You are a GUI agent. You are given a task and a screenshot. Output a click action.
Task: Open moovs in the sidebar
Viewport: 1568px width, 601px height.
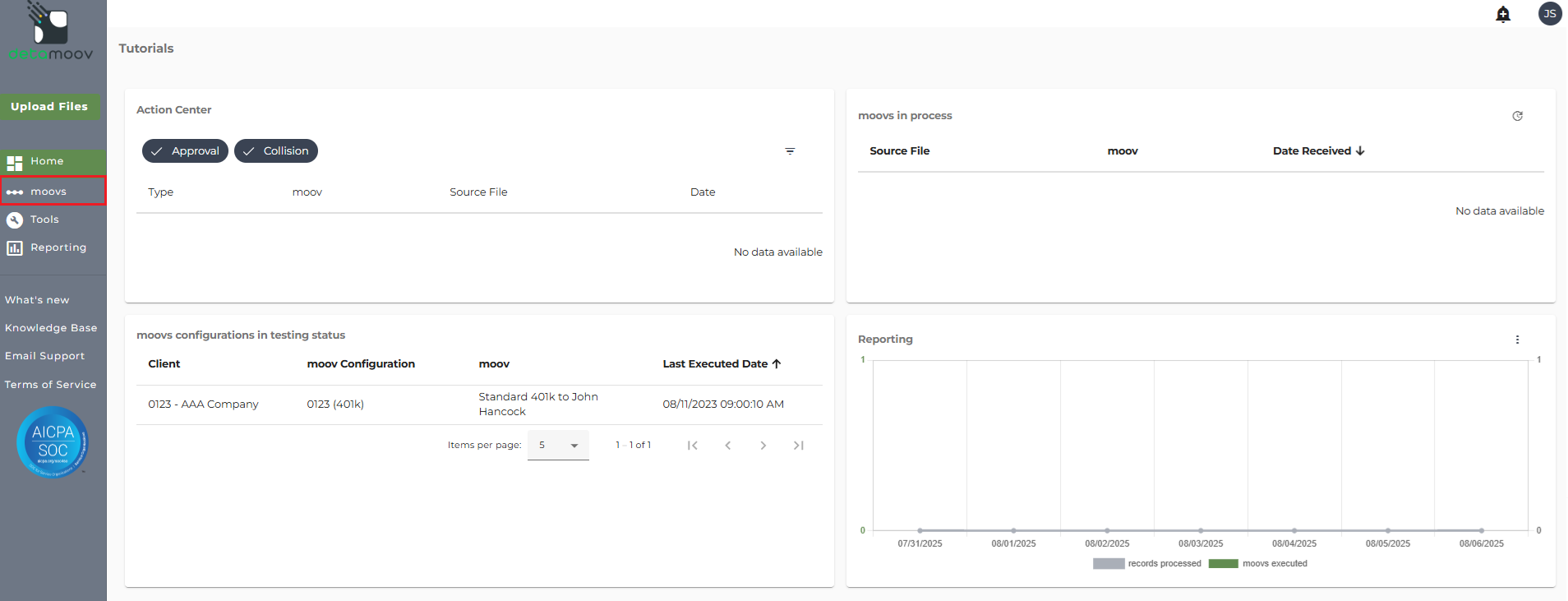click(x=48, y=192)
